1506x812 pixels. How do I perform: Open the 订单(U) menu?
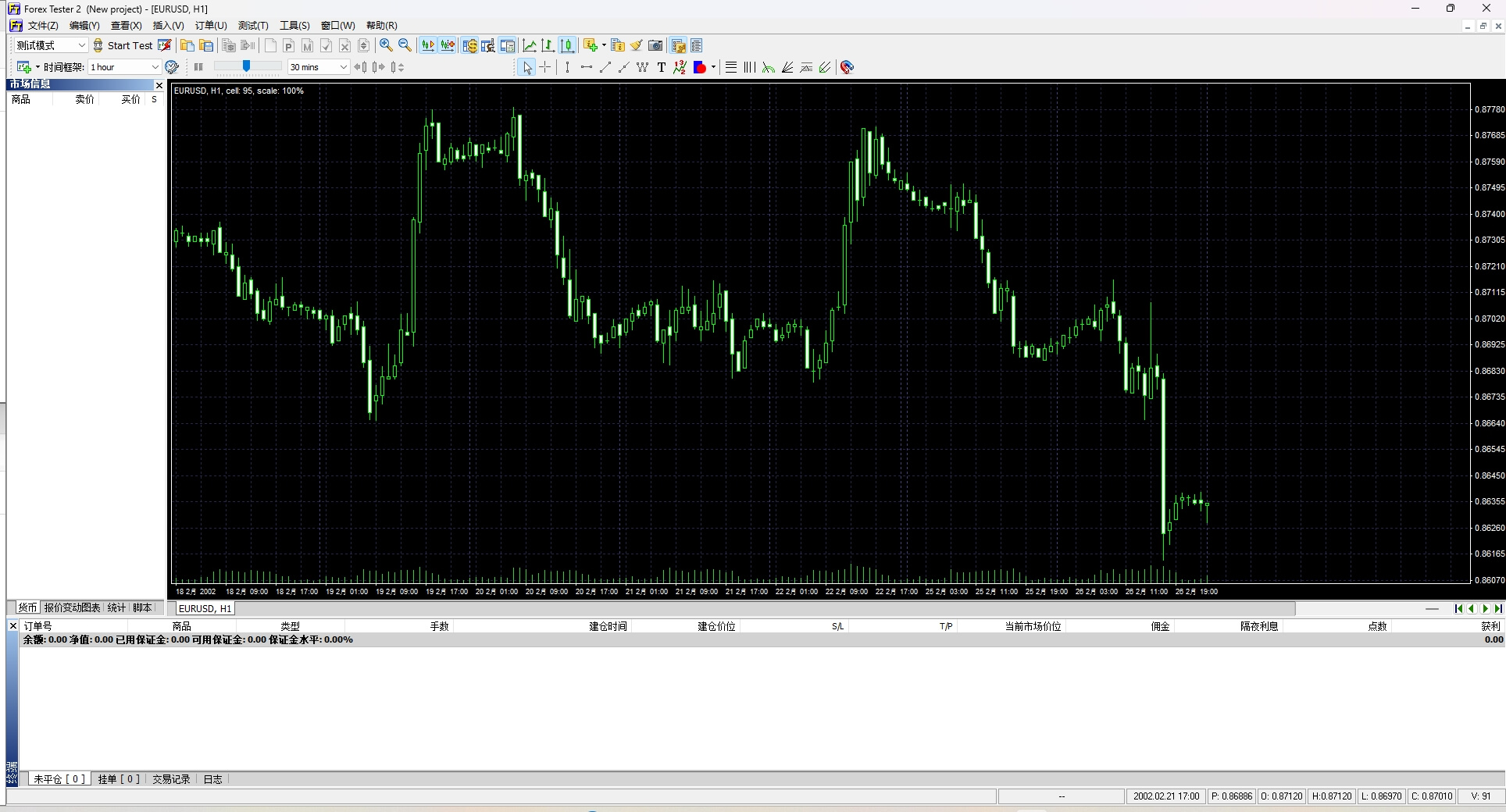(x=209, y=25)
